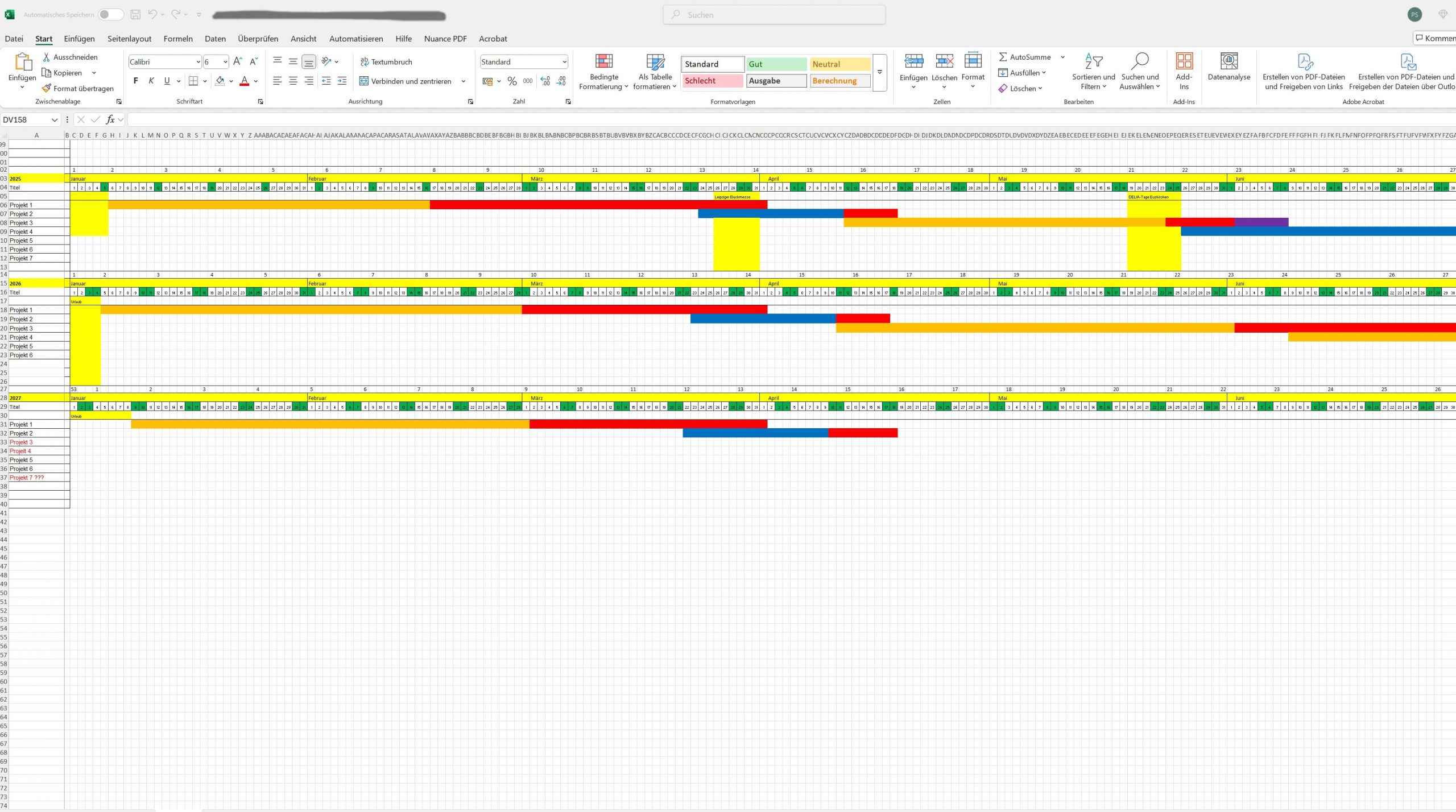This screenshot has height=812, width=1456.
Task: Toggle Automatisches Speichern switch
Action: coord(110,15)
